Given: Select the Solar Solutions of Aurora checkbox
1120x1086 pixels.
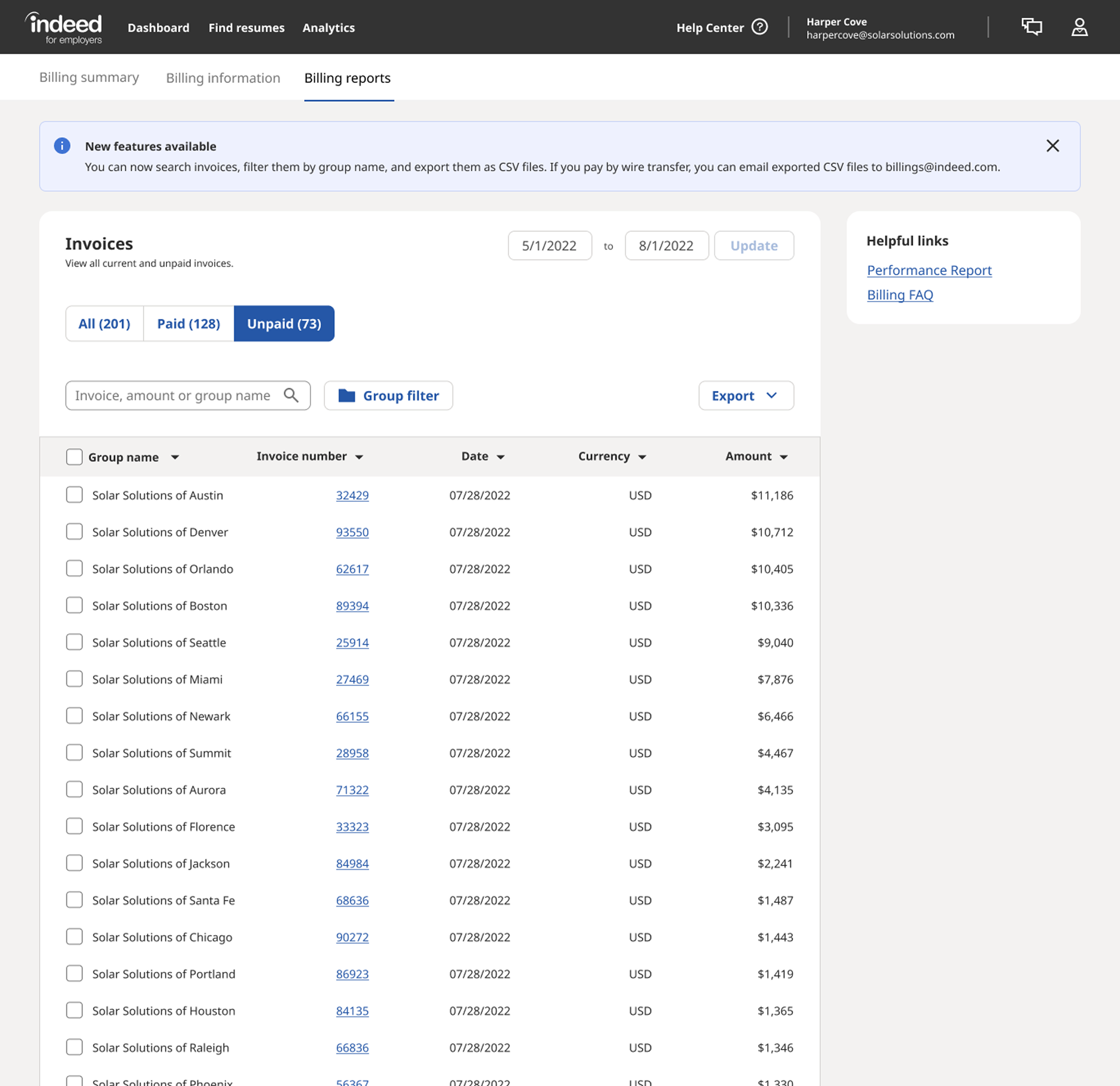Looking at the screenshot, I should (74, 789).
